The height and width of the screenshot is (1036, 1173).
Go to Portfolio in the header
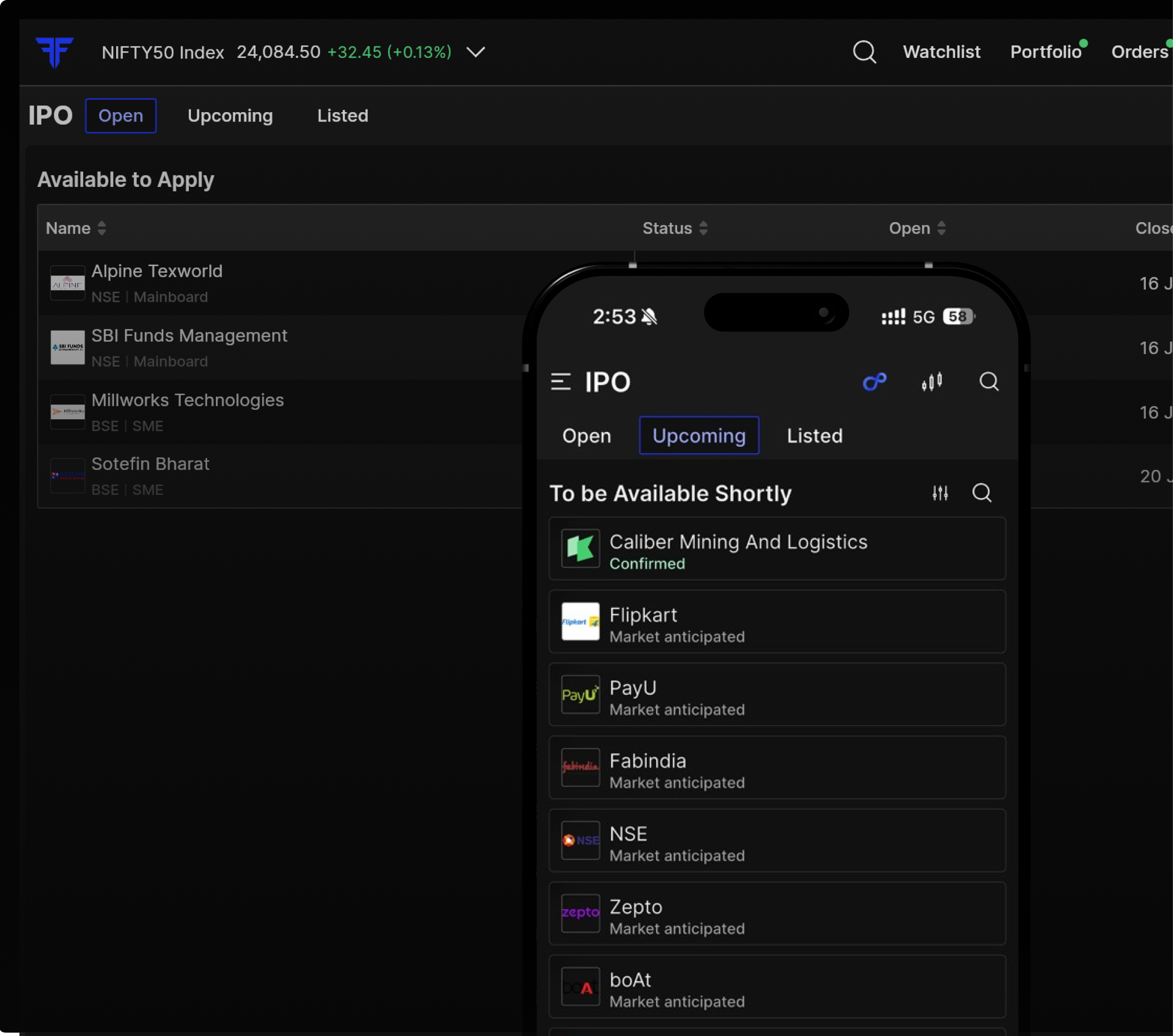[x=1046, y=52]
